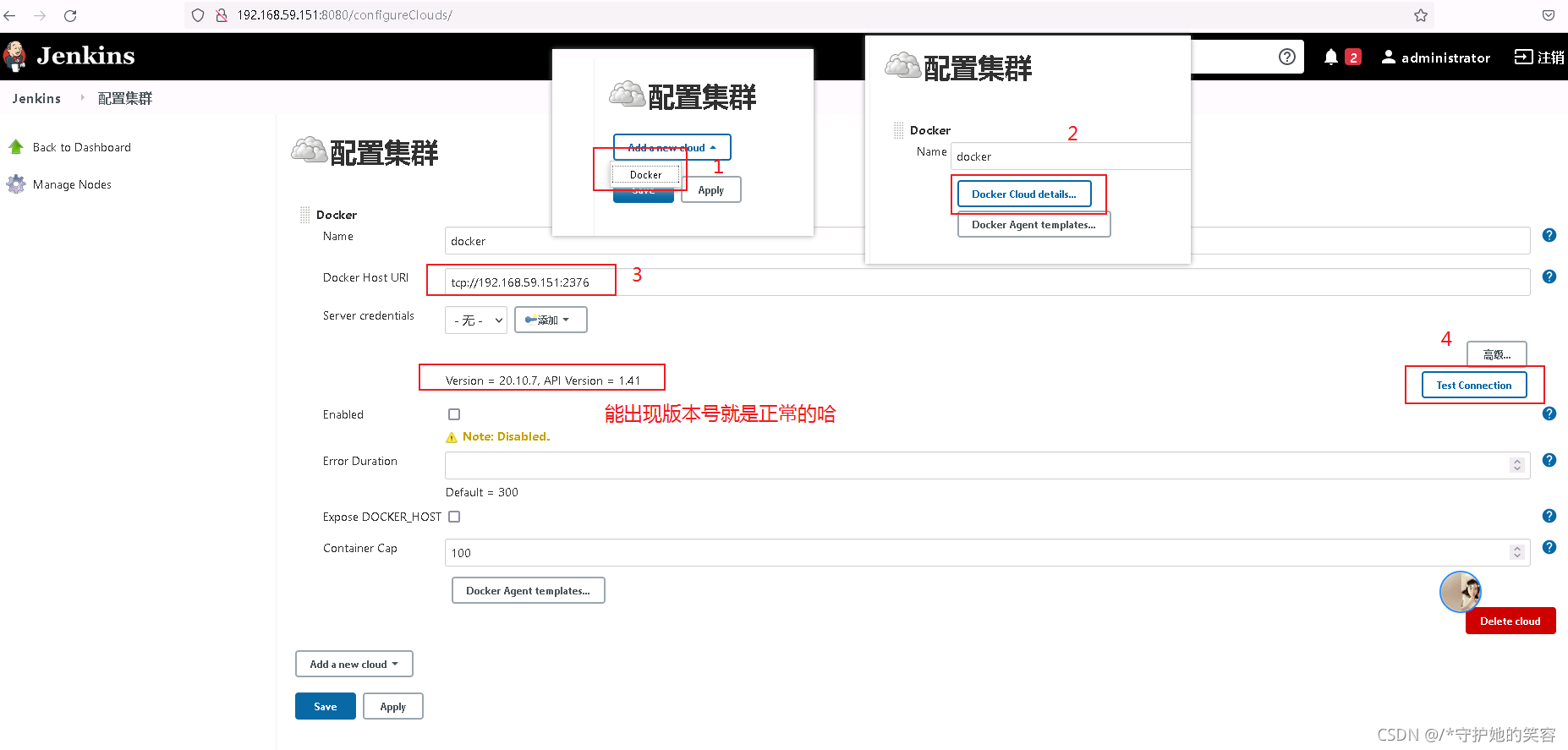Click the insecure connection lock icon
Viewport: 1568px width, 750px height.
222,15
